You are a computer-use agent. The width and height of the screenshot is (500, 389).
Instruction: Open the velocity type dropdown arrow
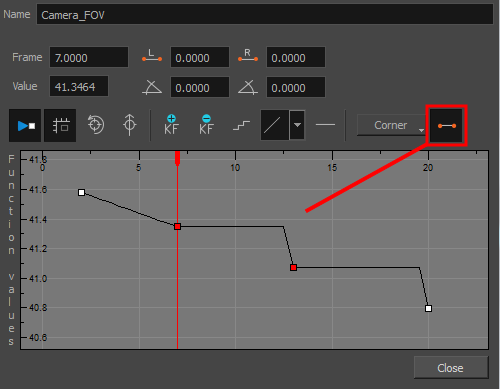coord(297,125)
